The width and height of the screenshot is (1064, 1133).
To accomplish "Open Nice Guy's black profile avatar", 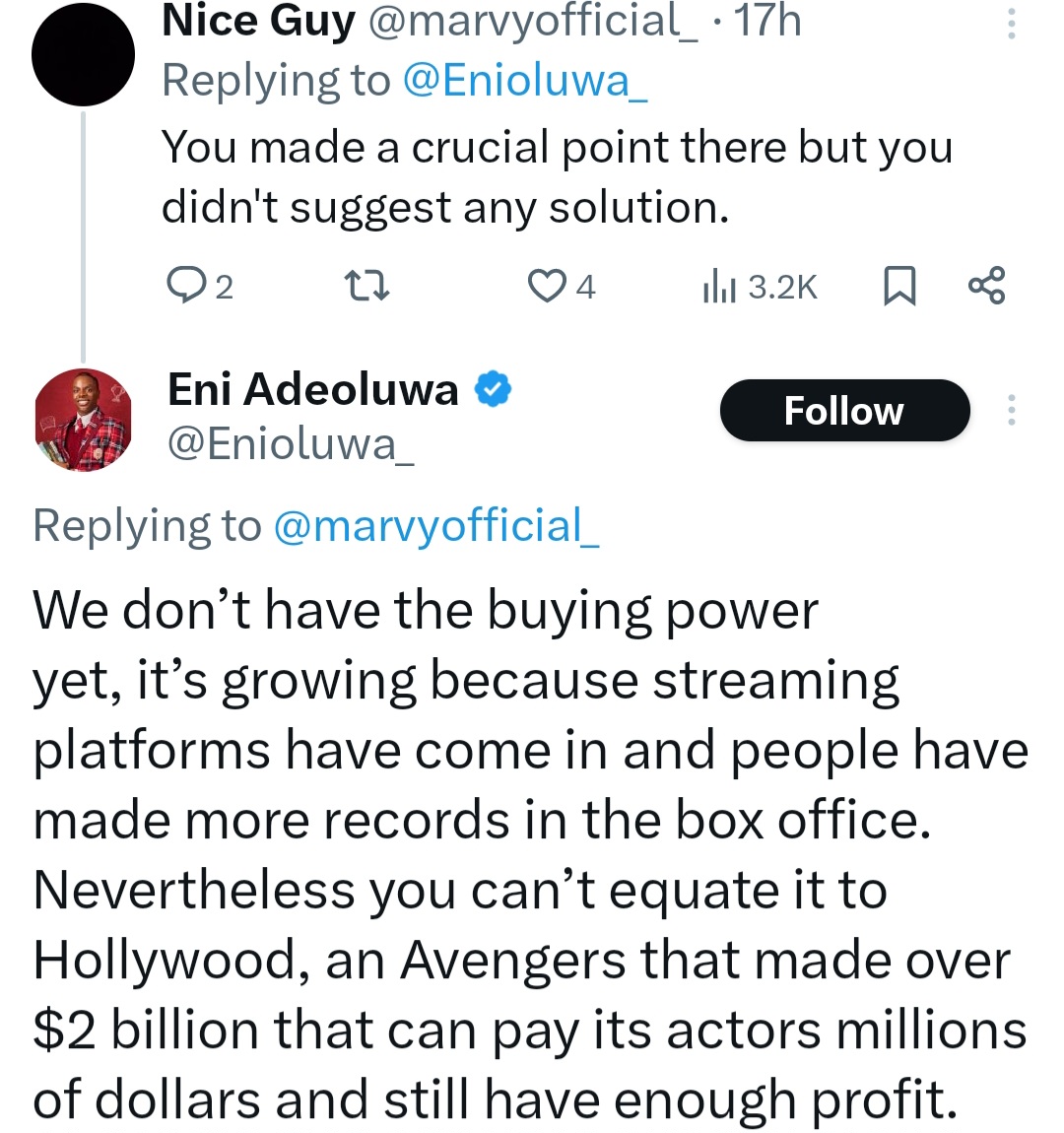I will 83,54.
